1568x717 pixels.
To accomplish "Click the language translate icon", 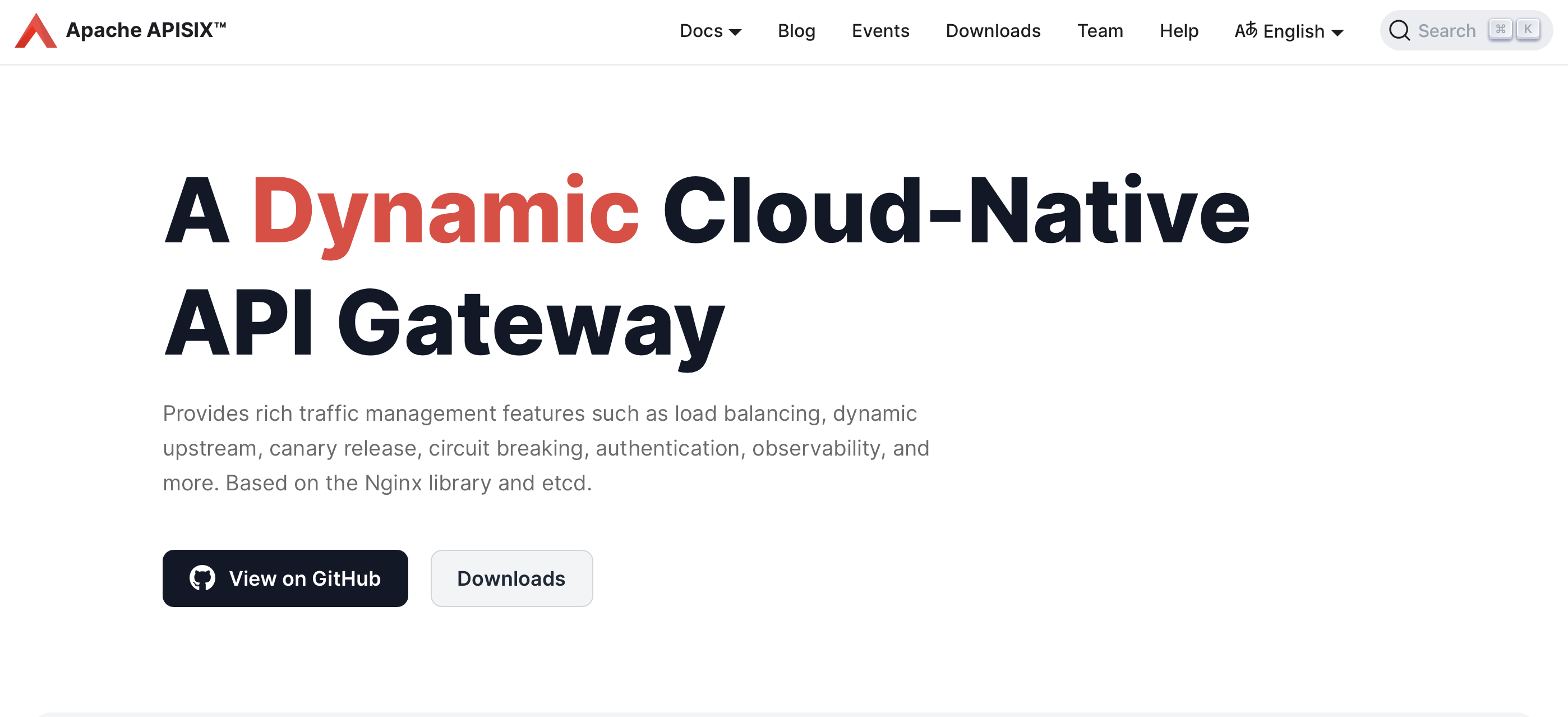I will point(1246,30).
